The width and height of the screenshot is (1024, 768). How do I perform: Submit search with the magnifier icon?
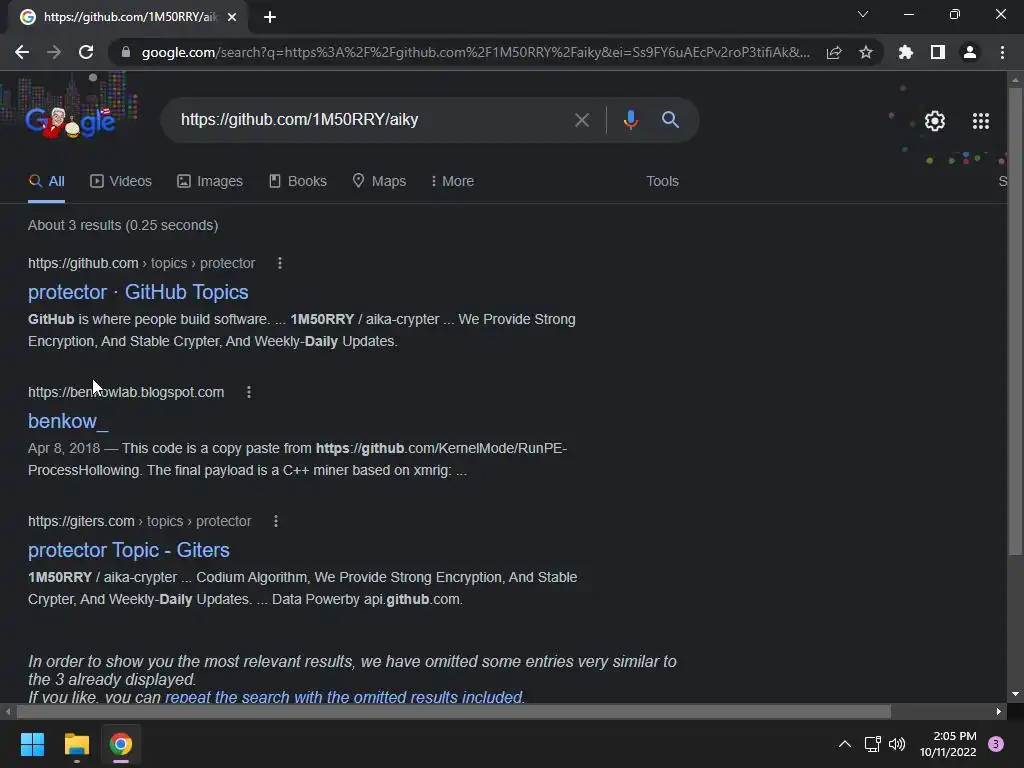pos(670,120)
